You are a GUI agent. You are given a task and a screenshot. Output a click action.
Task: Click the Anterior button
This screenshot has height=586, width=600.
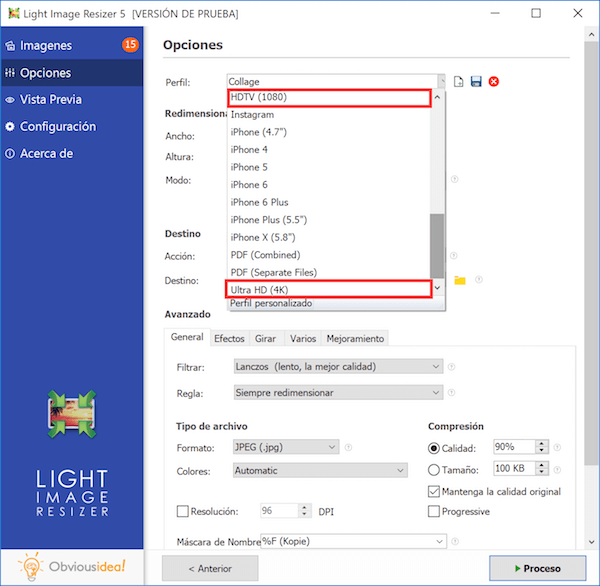[210, 568]
